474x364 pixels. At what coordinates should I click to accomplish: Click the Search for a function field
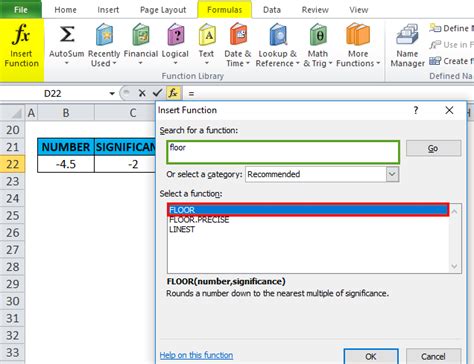(x=283, y=152)
